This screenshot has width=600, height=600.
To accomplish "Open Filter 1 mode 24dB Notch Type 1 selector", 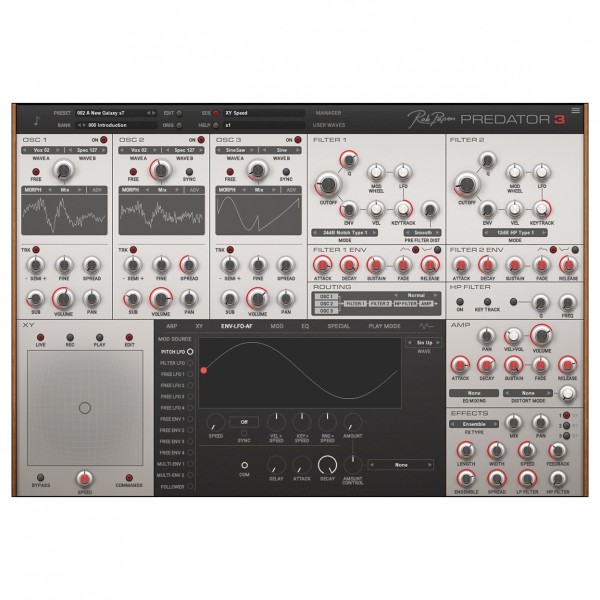I will (x=345, y=233).
